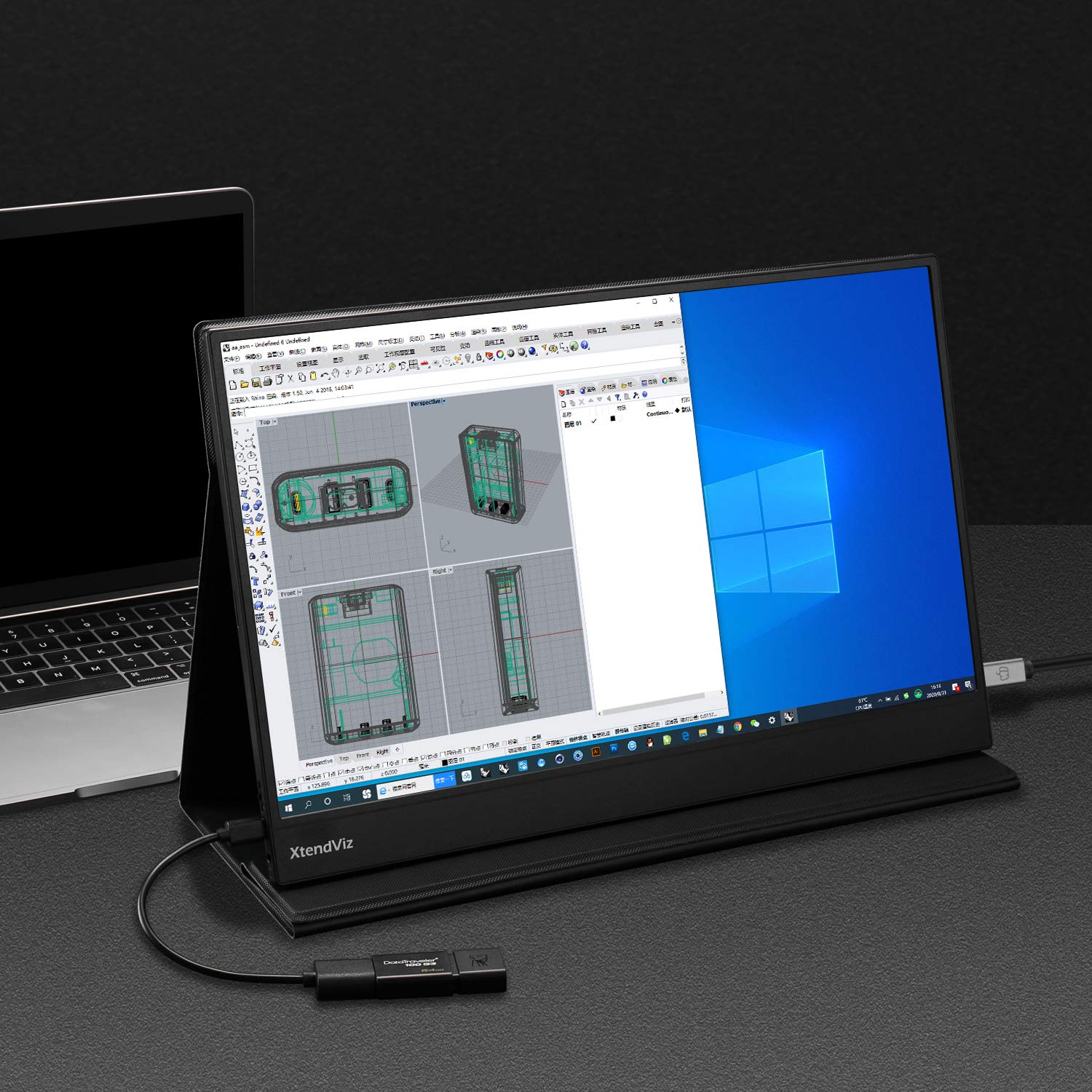The height and width of the screenshot is (1092, 1092).
Task: Select the Boolean union spheres tool
Action: click(258, 505)
